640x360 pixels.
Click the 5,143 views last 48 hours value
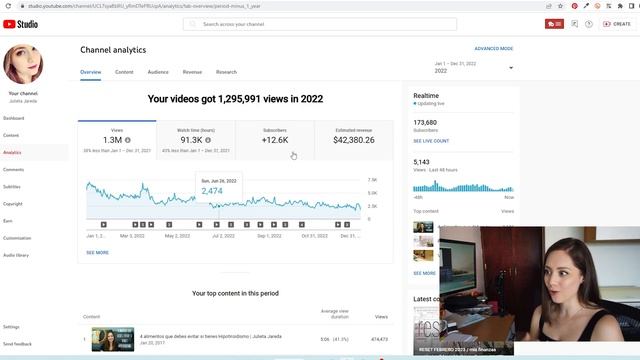(x=421, y=162)
